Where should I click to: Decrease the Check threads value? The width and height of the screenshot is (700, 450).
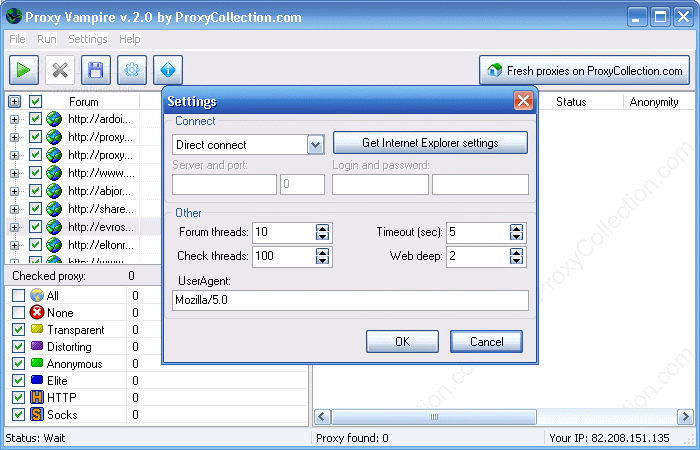coord(322,261)
